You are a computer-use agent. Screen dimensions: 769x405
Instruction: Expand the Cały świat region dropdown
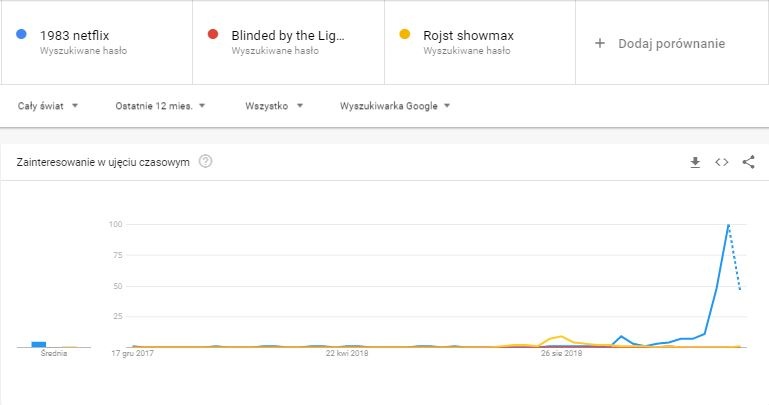point(48,106)
